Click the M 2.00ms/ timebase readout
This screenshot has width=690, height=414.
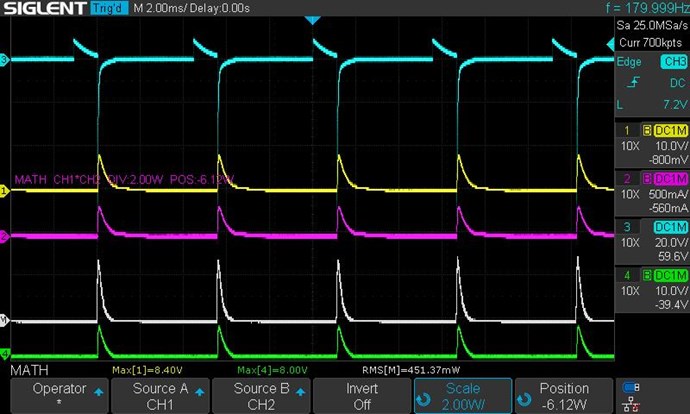pos(161,8)
